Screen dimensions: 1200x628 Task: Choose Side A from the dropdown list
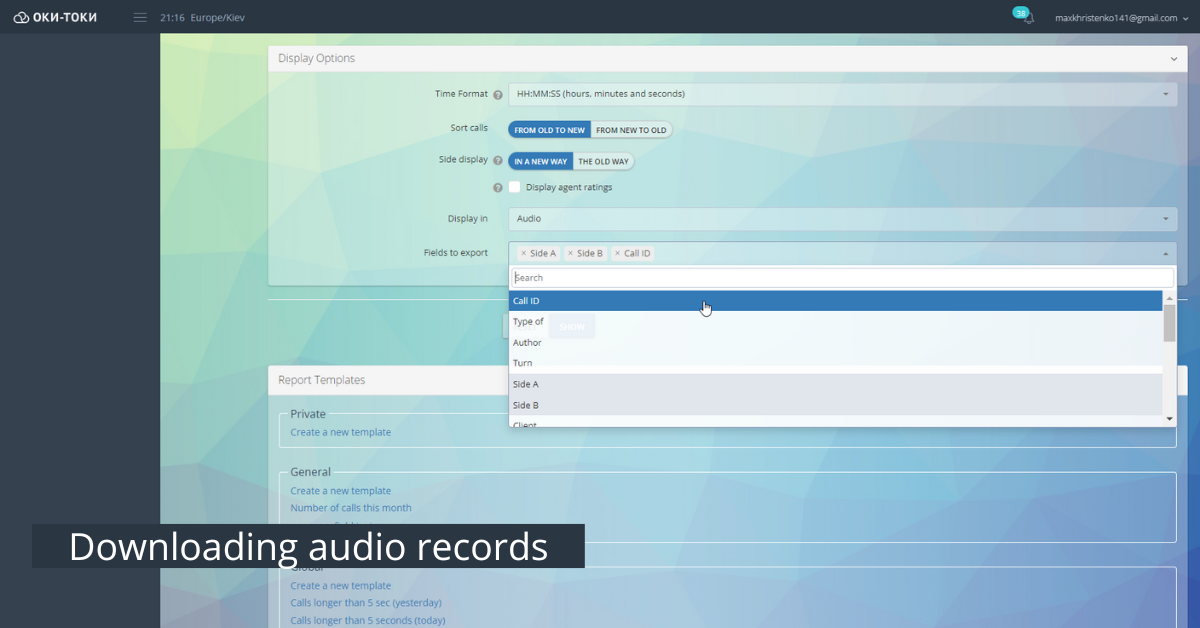[835, 384]
